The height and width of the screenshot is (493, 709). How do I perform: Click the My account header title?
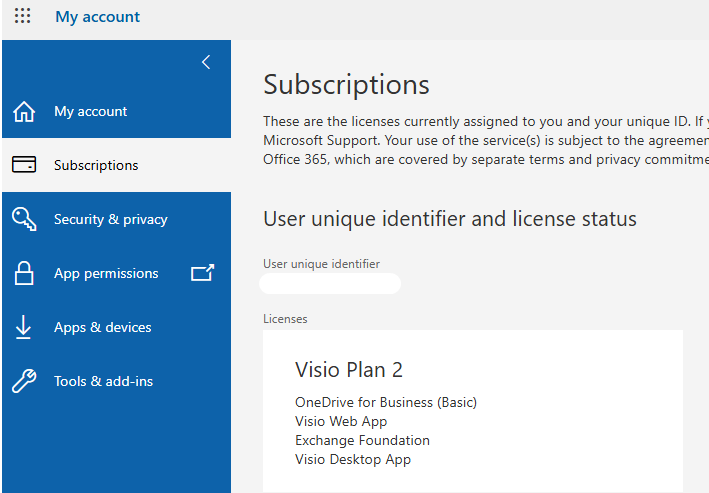(x=97, y=17)
